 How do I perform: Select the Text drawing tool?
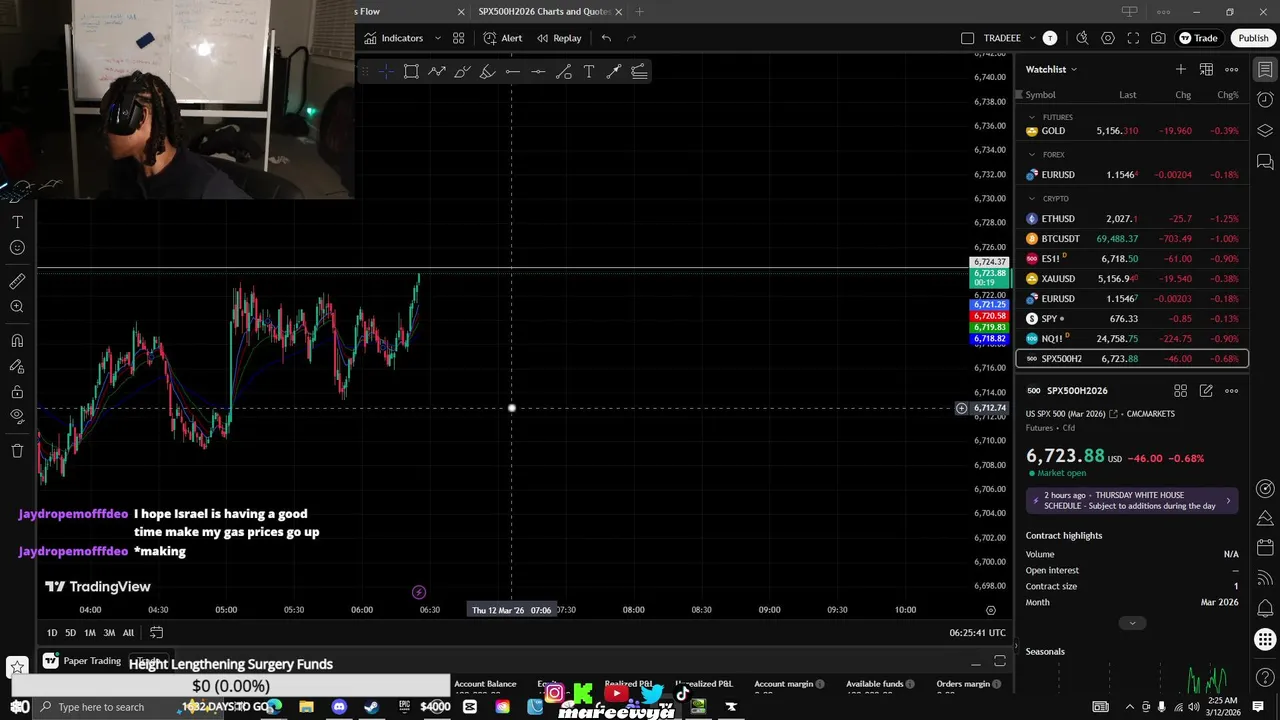(x=589, y=71)
